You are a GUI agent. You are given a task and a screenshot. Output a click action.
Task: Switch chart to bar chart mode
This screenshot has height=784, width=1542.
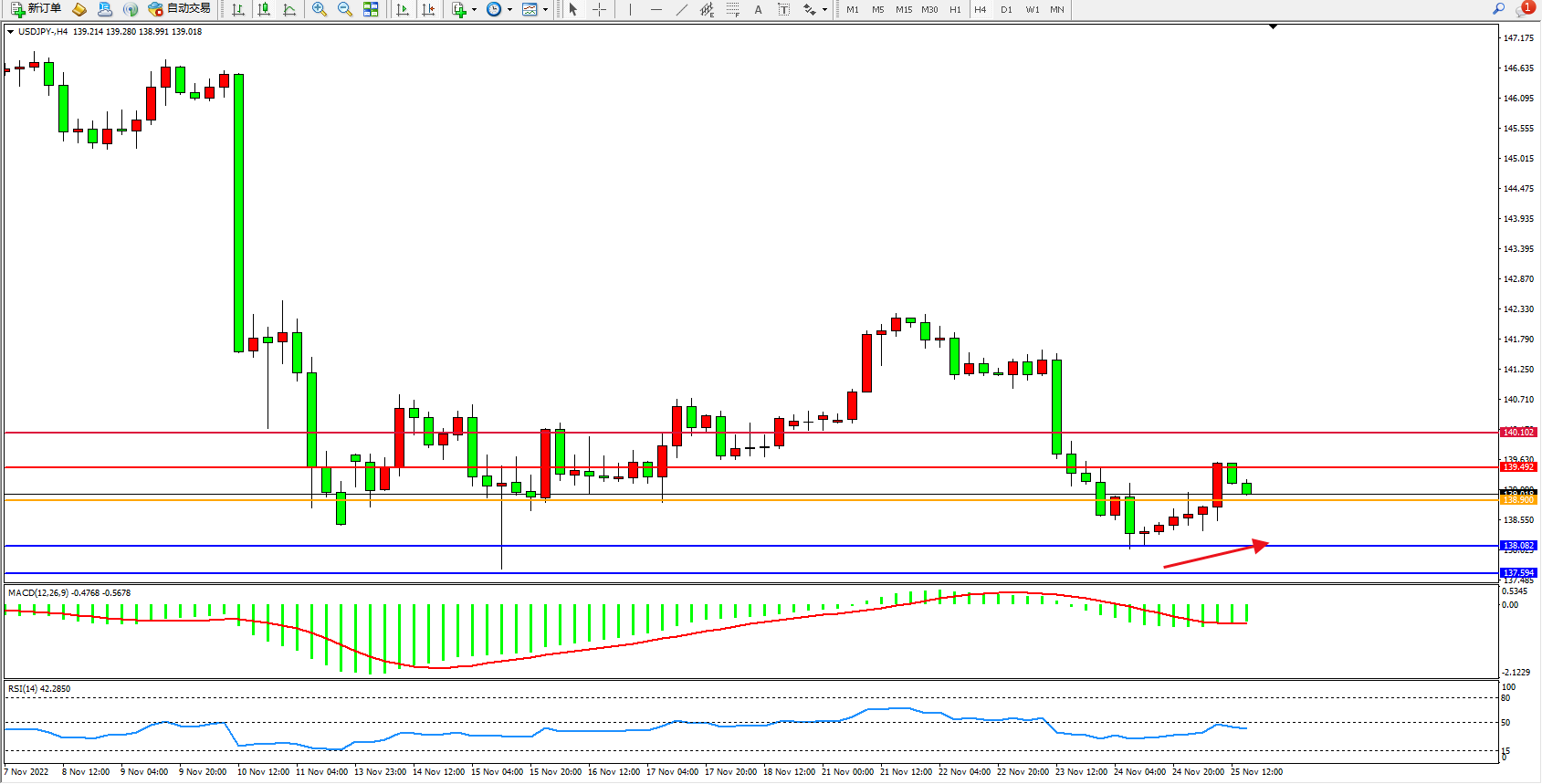click(238, 9)
